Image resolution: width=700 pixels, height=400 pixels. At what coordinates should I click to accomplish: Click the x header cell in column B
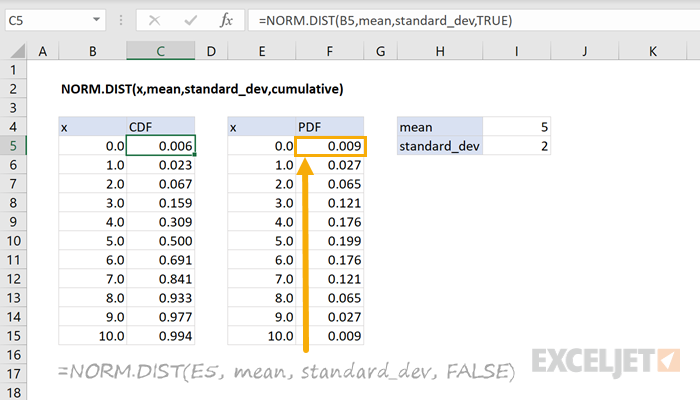92,127
